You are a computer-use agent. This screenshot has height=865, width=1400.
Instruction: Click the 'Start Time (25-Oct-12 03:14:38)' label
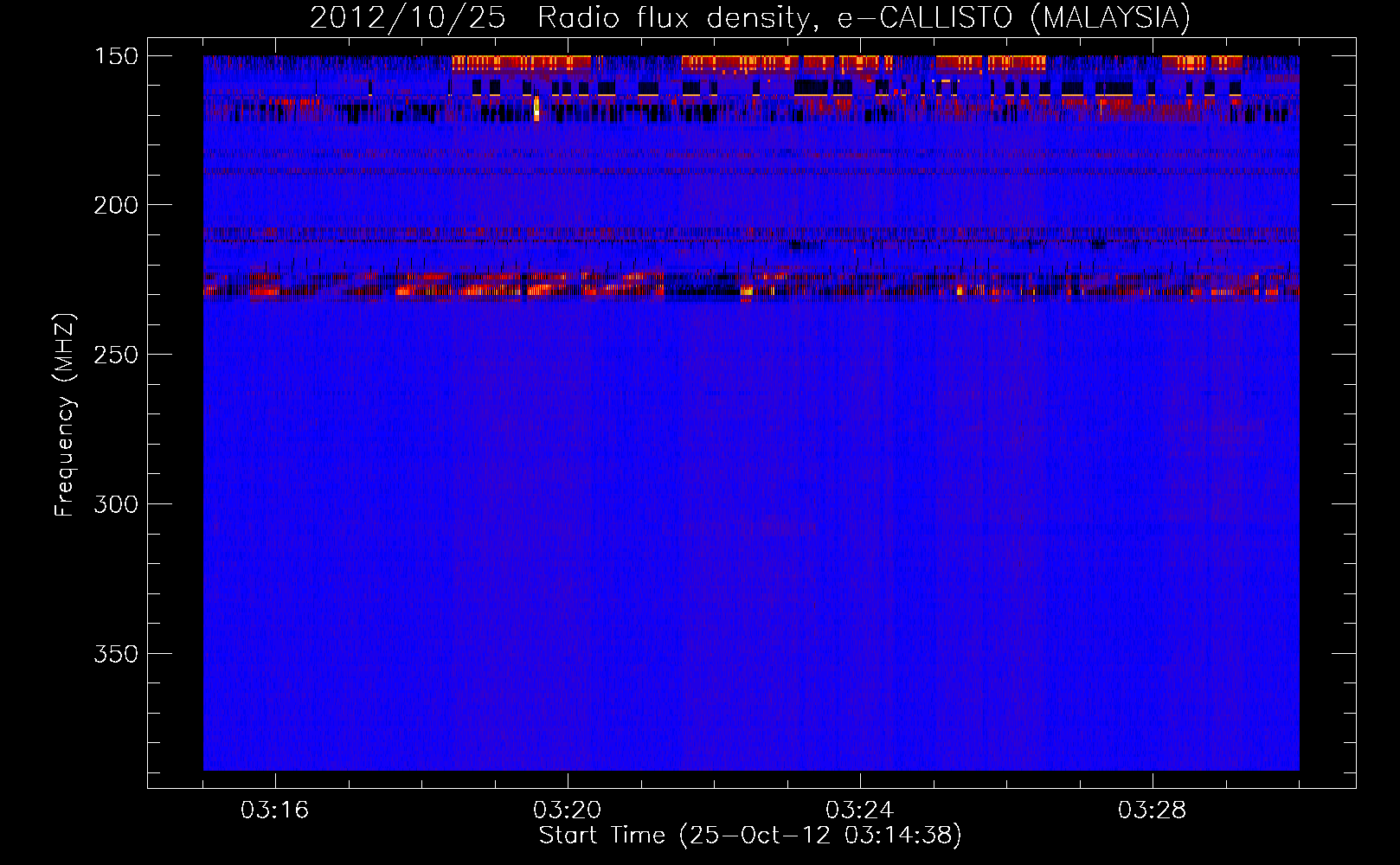point(750,836)
